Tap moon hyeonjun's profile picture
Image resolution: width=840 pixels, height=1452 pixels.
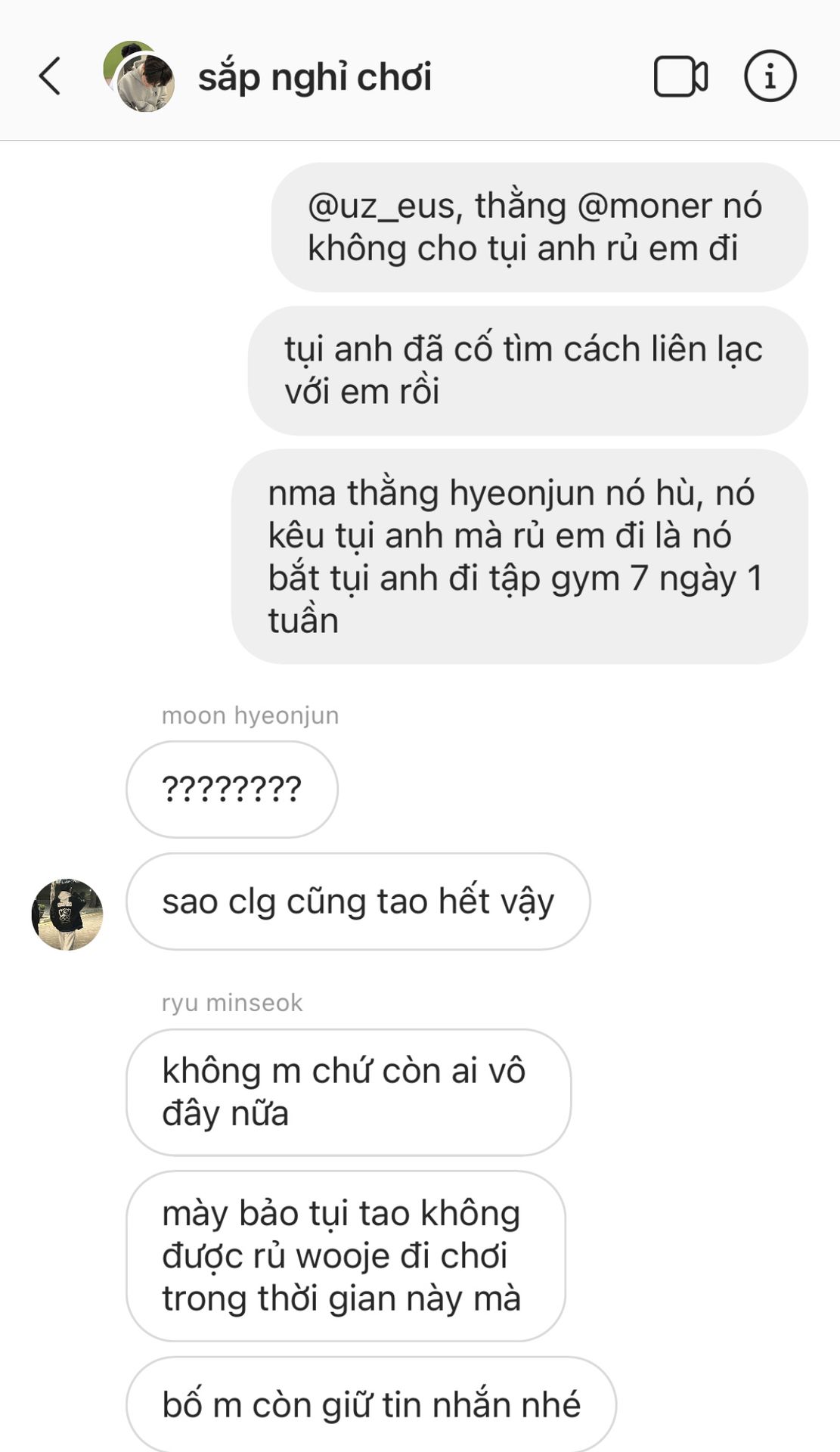[67, 914]
